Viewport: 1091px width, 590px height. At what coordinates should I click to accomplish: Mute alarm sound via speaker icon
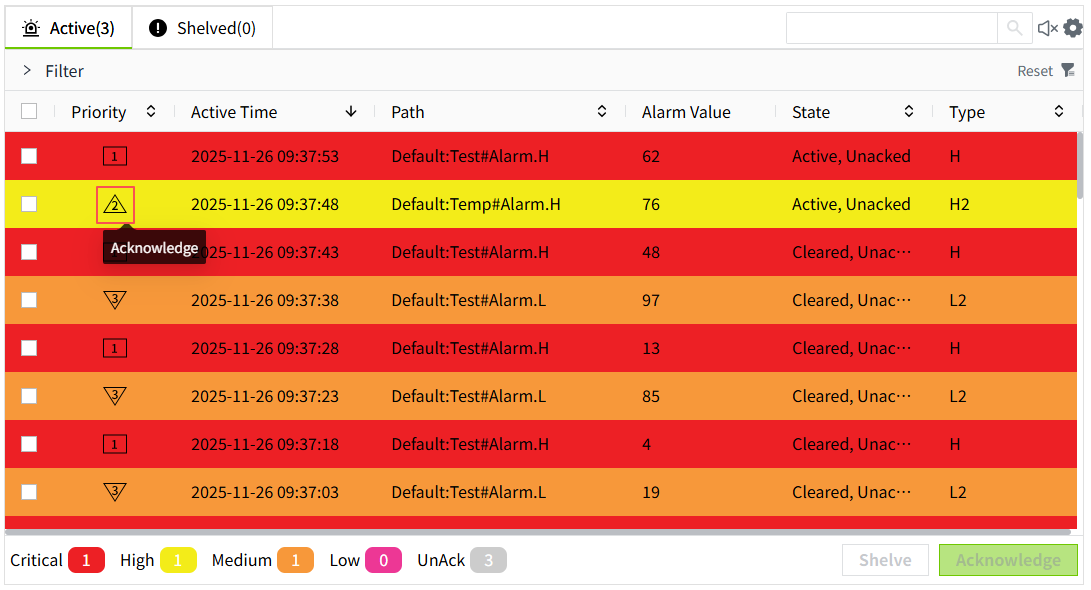pos(1047,28)
